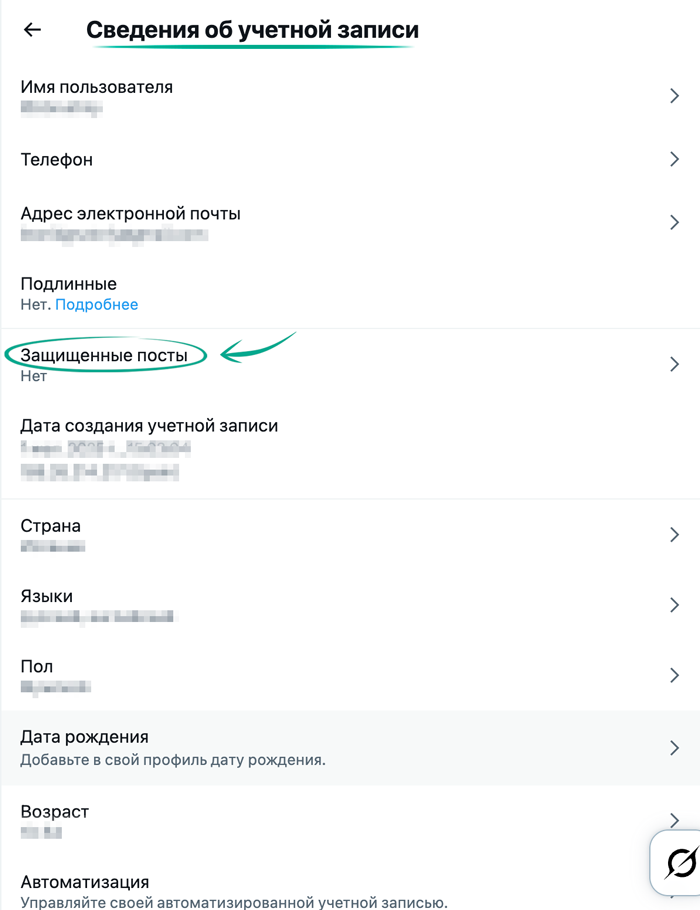Click the Телефон label
Viewport: 700px width, 910px height.
[57, 159]
